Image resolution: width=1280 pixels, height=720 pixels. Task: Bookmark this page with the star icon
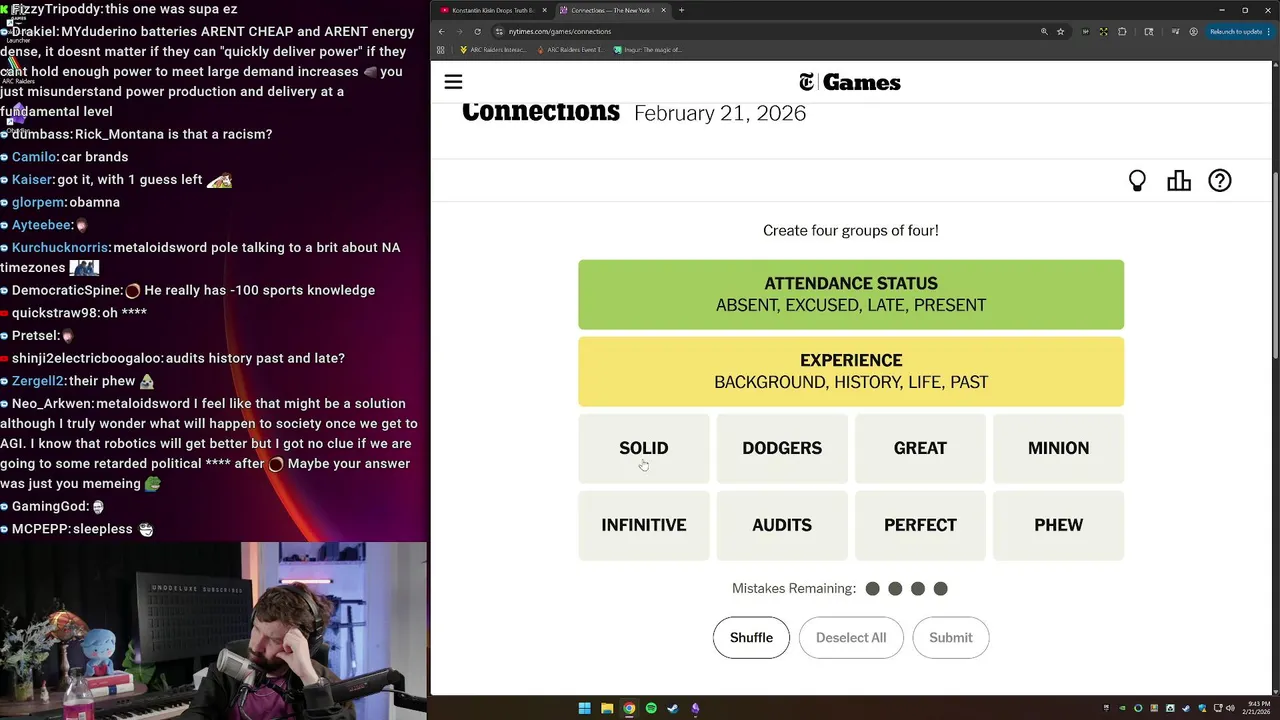(1061, 31)
